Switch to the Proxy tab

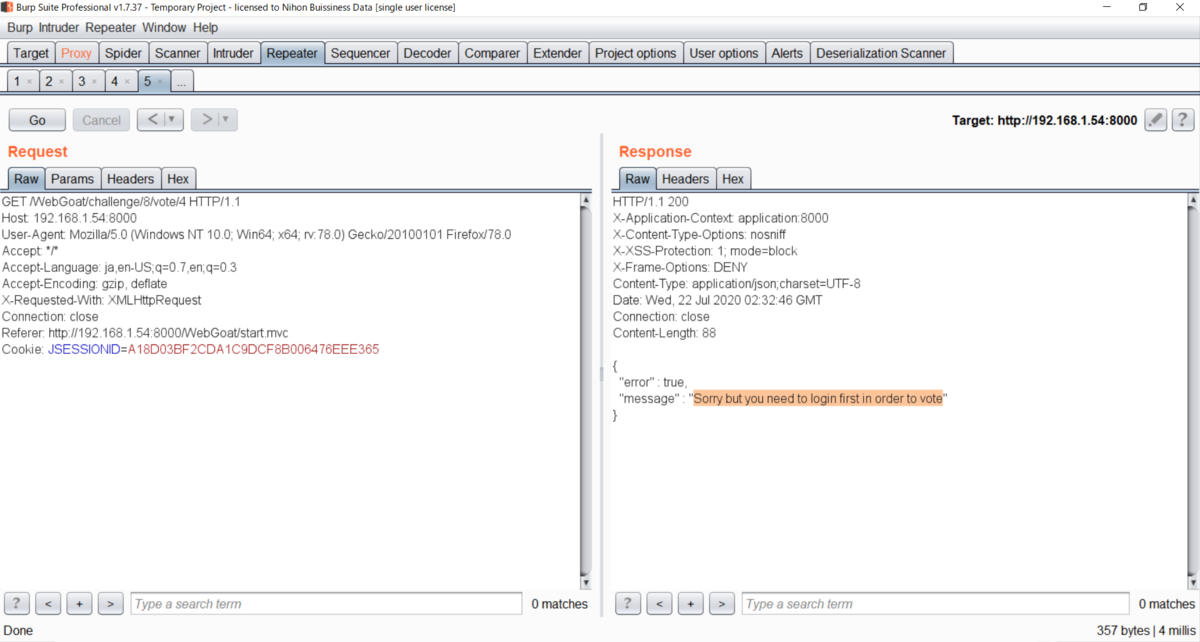point(76,53)
